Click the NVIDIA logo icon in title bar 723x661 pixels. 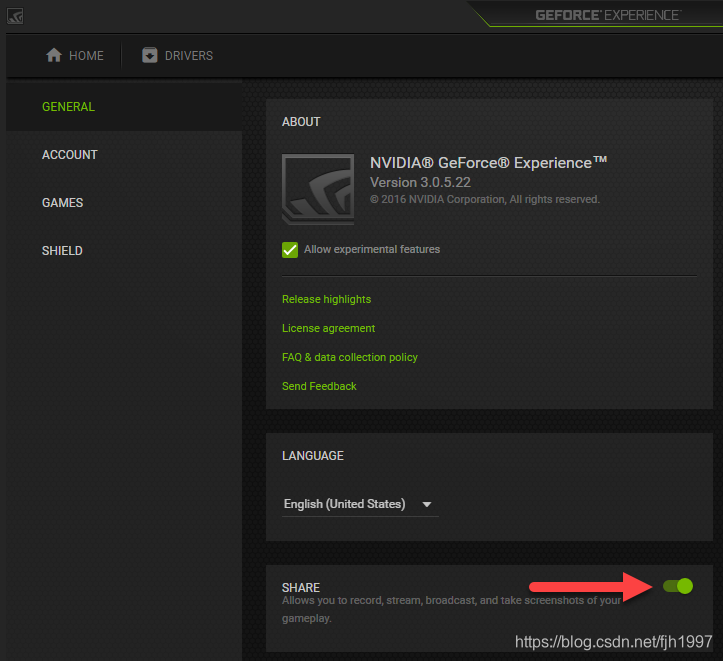pos(15,17)
